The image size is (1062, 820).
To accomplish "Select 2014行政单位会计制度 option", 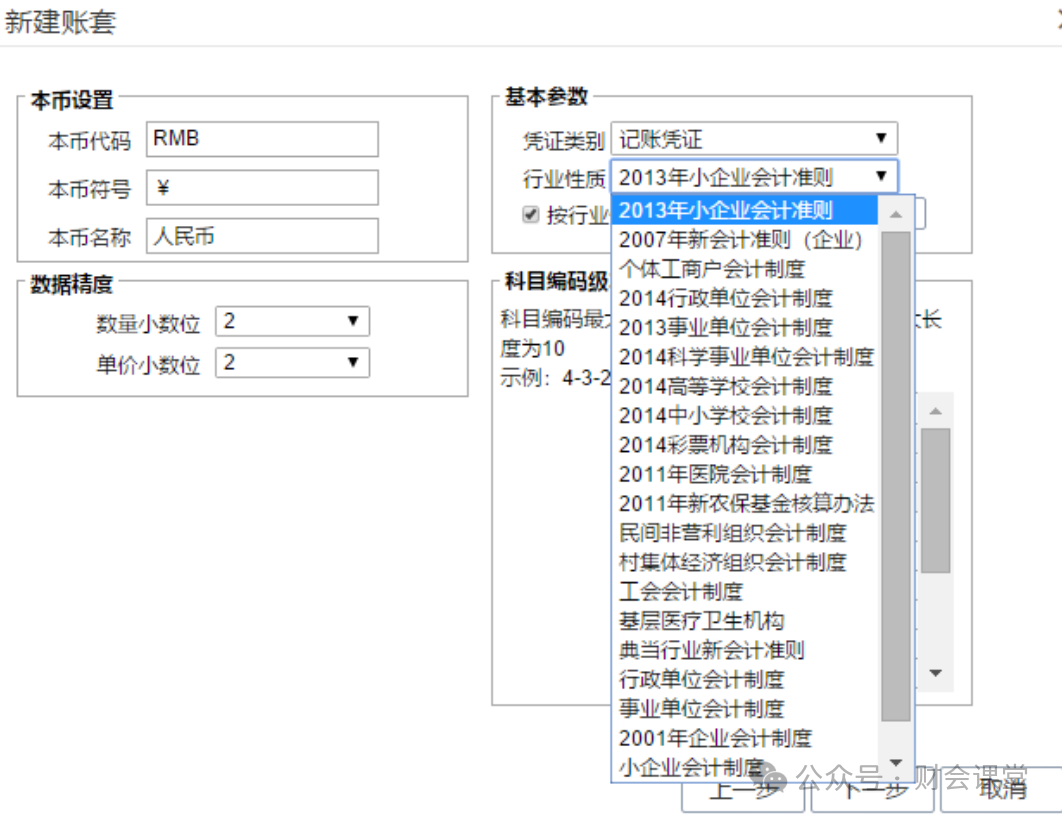I will tap(725, 298).
